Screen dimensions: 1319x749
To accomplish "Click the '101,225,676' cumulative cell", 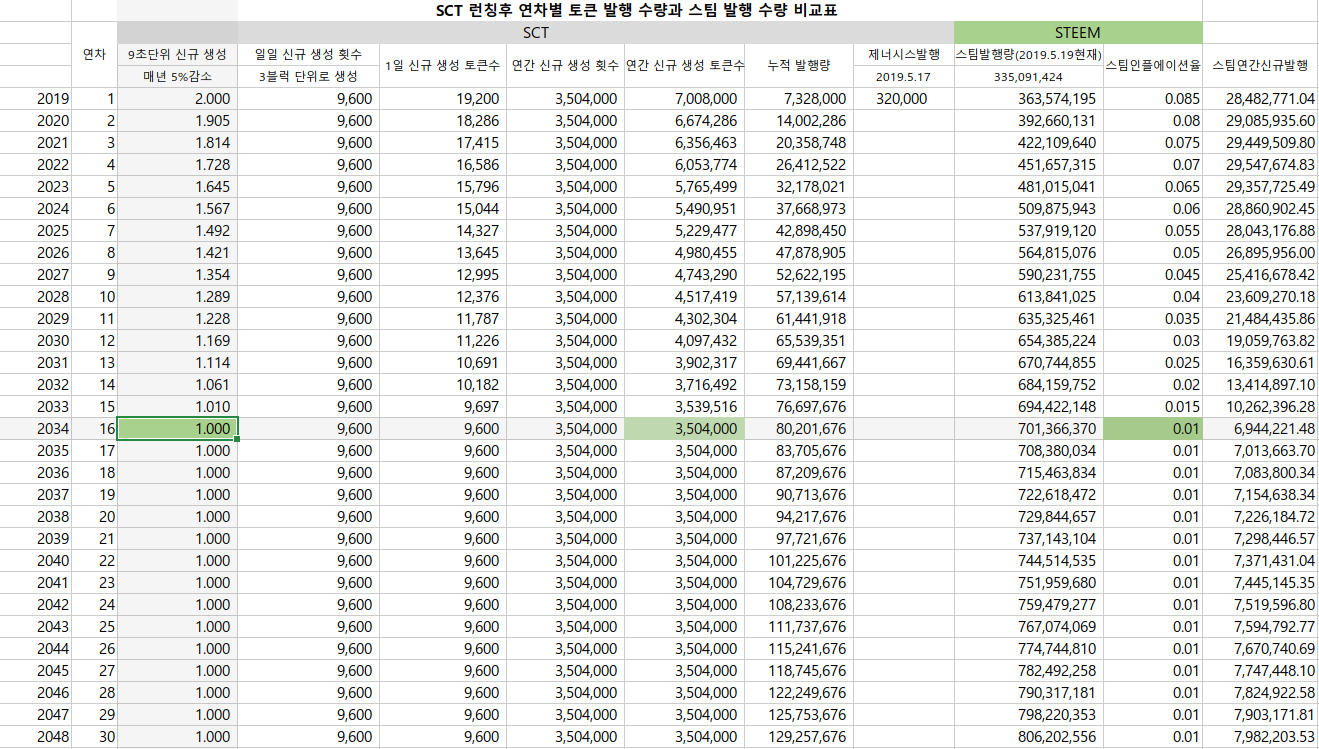I will point(799,561).
